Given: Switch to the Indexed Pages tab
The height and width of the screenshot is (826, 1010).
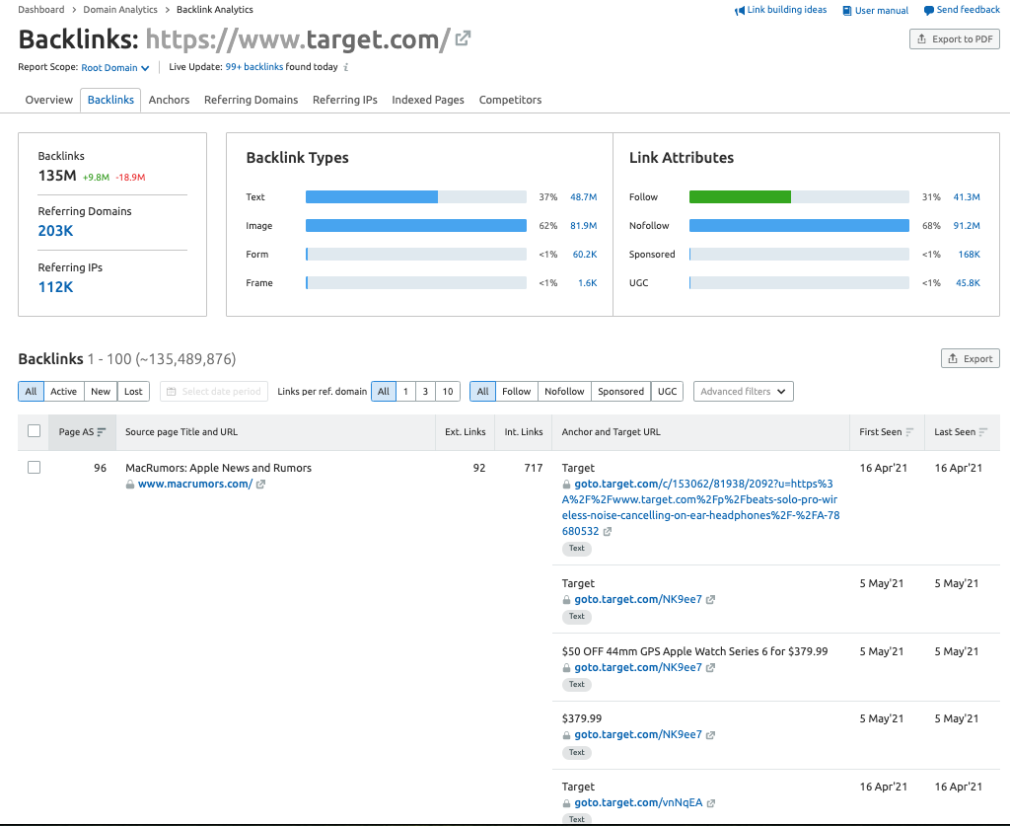Looking at the screenshot, I should click(428, 100).
